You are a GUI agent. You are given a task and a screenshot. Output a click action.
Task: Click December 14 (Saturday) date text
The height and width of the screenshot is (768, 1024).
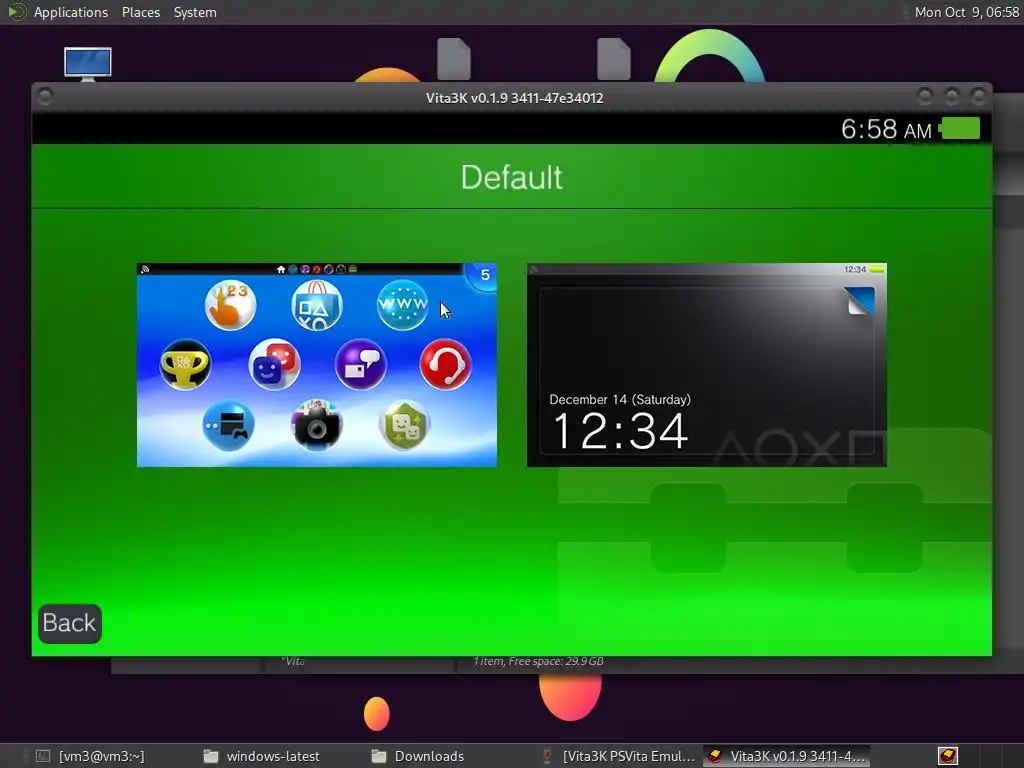click(620, 400)
